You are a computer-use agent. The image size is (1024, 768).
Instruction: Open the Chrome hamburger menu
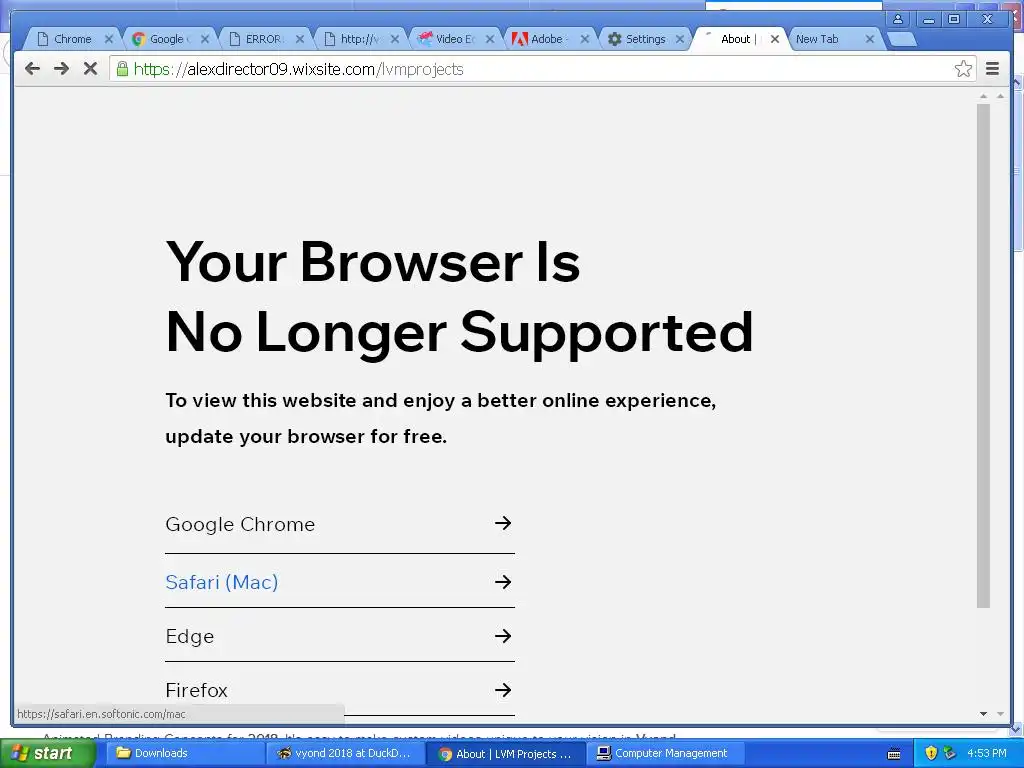click(x=993, y=69)
